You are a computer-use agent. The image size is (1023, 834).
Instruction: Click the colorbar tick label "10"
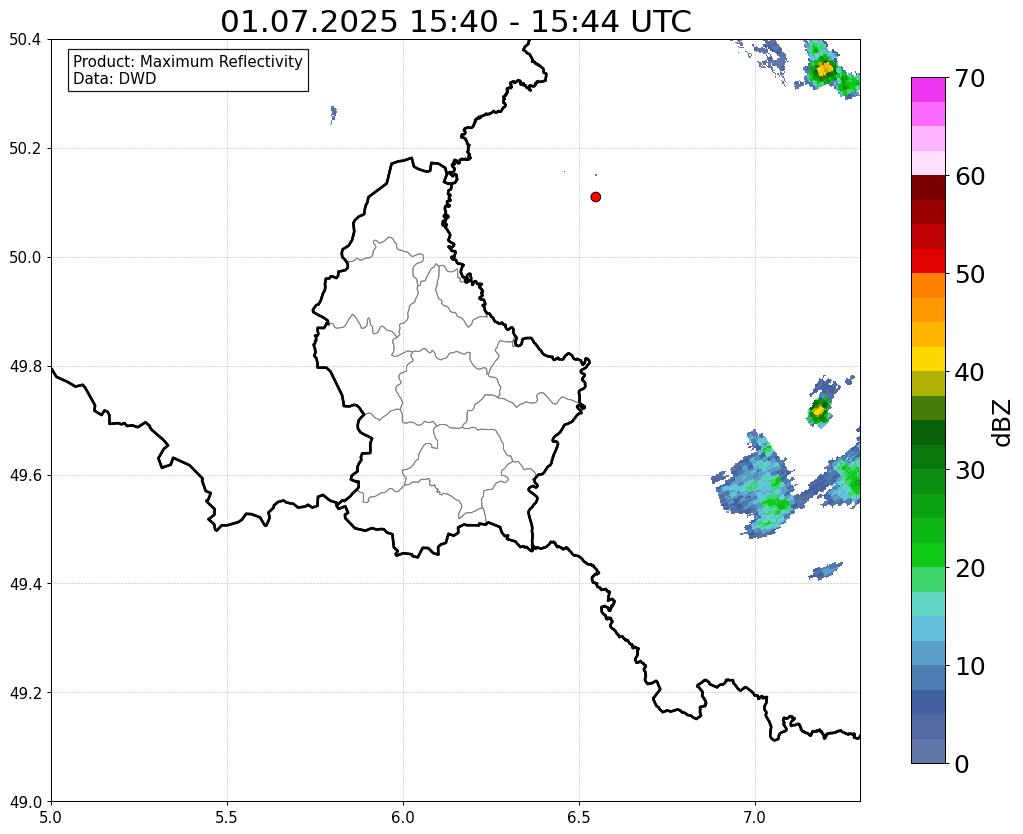coord(970,666)
